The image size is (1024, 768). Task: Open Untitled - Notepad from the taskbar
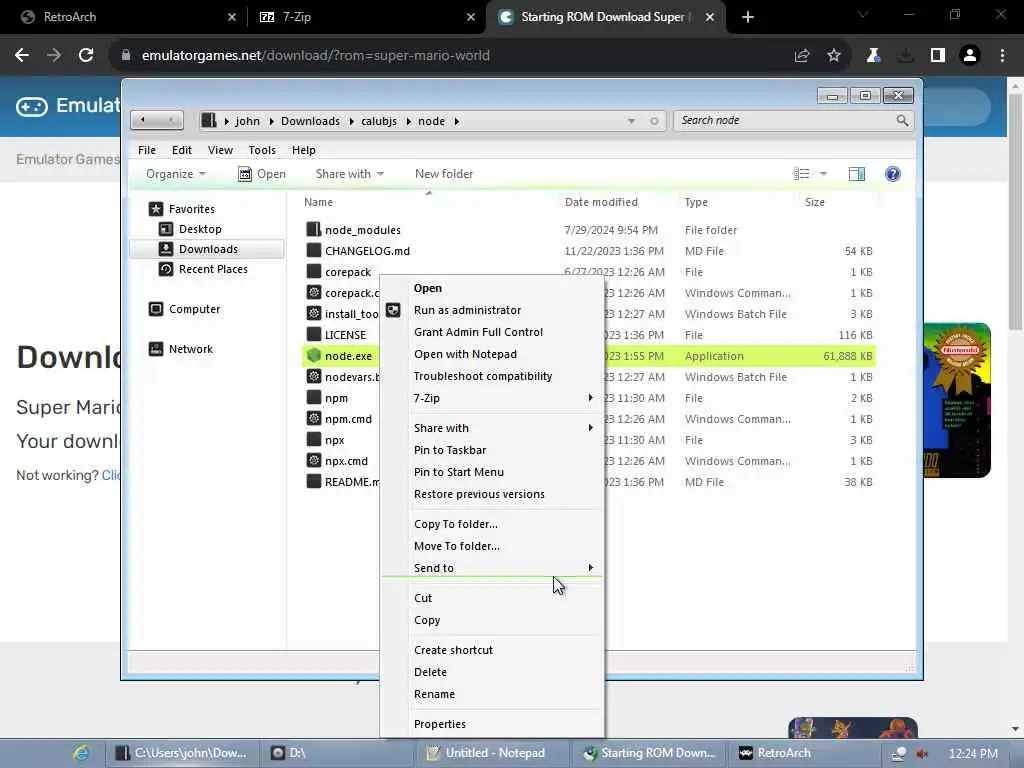click(494, 753)
